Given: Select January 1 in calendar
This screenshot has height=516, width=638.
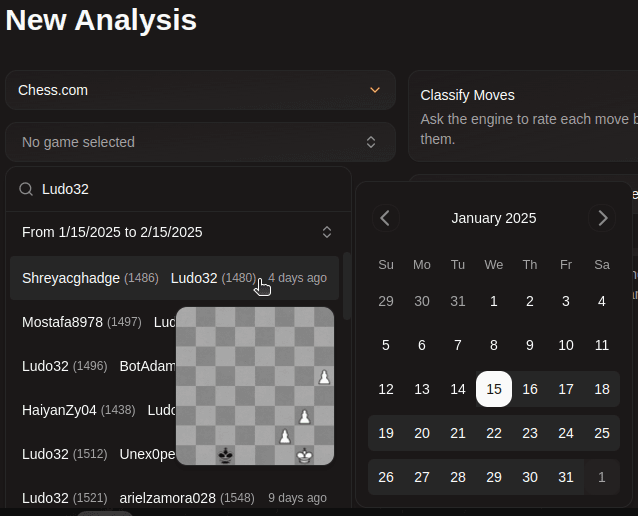Looking at the screenshot, I should point(494,301).
